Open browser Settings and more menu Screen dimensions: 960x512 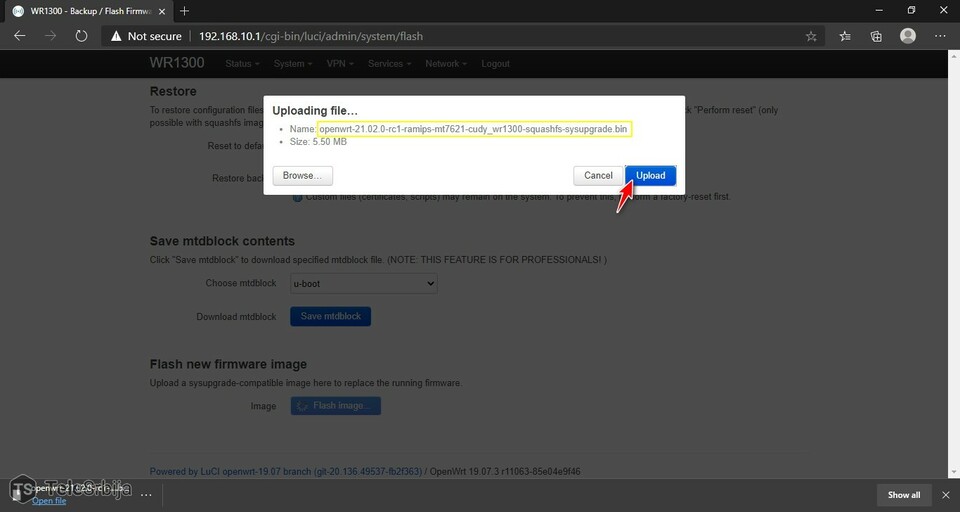tap(940, 36)
